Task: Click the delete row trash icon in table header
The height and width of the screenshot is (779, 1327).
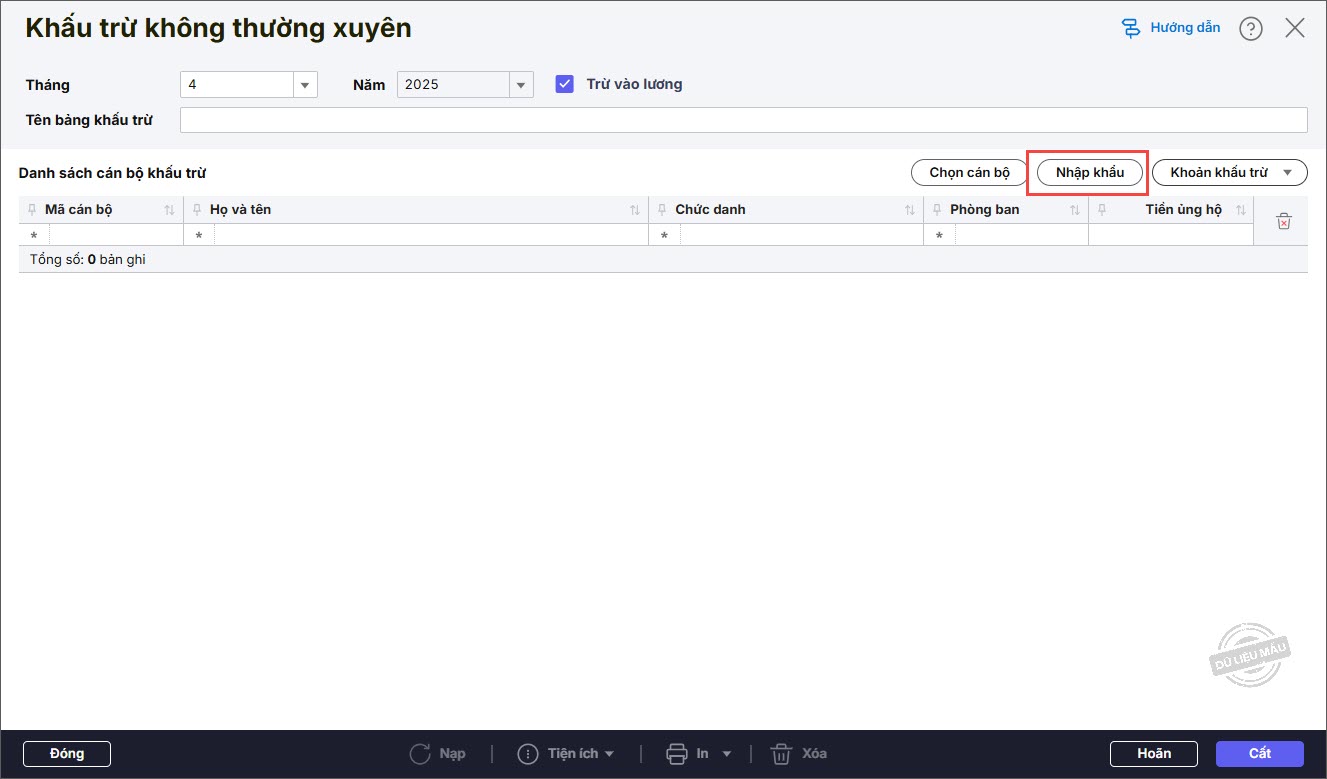Action: point(1284,221)
